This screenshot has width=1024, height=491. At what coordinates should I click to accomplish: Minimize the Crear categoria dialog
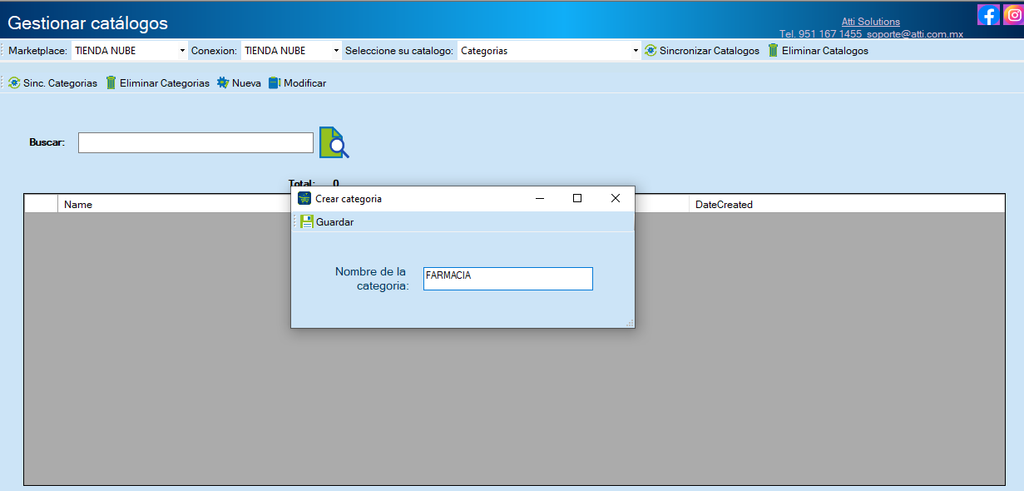tap(539, 198)
